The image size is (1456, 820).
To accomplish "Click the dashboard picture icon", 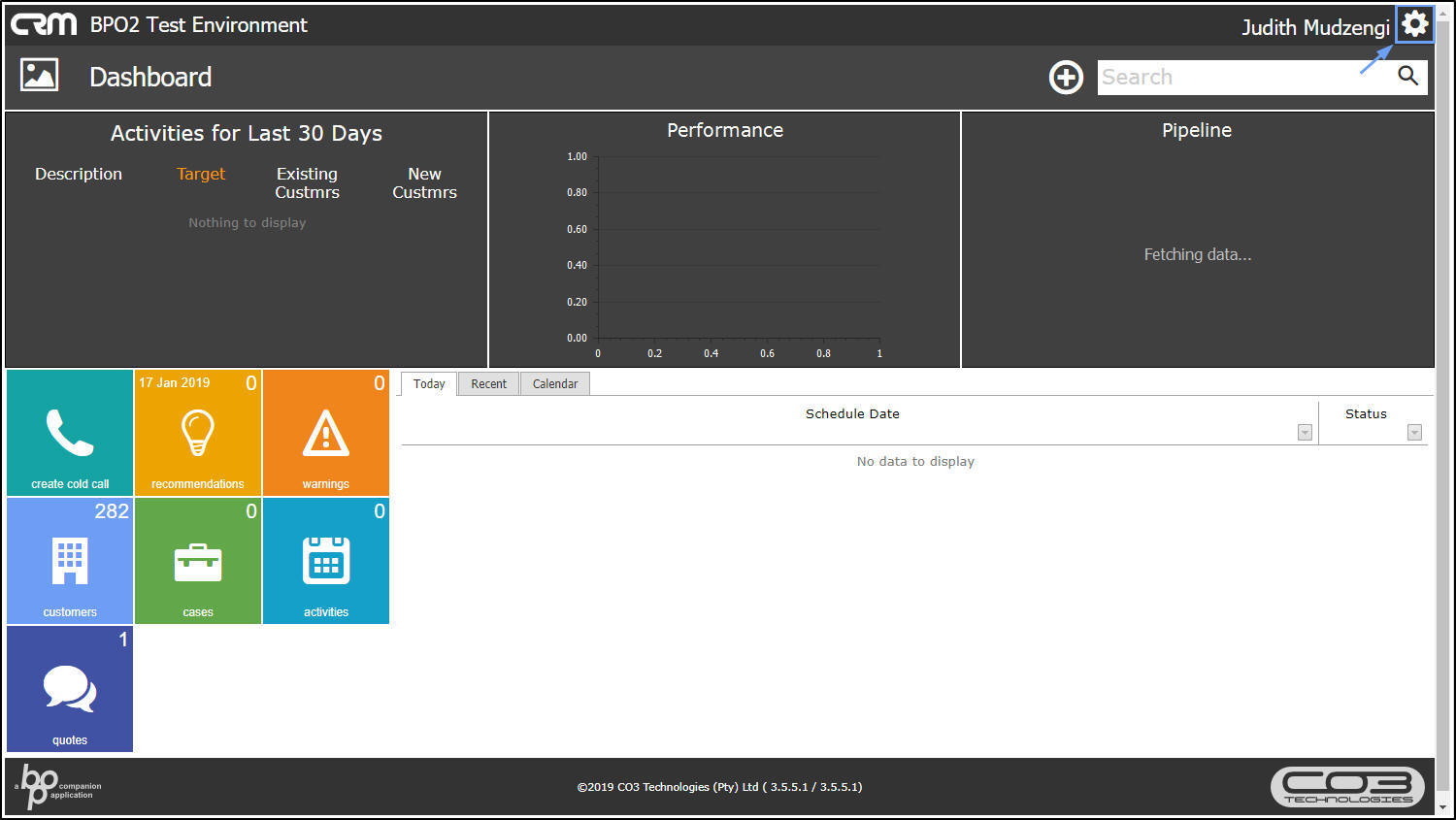I will [40, 76].
